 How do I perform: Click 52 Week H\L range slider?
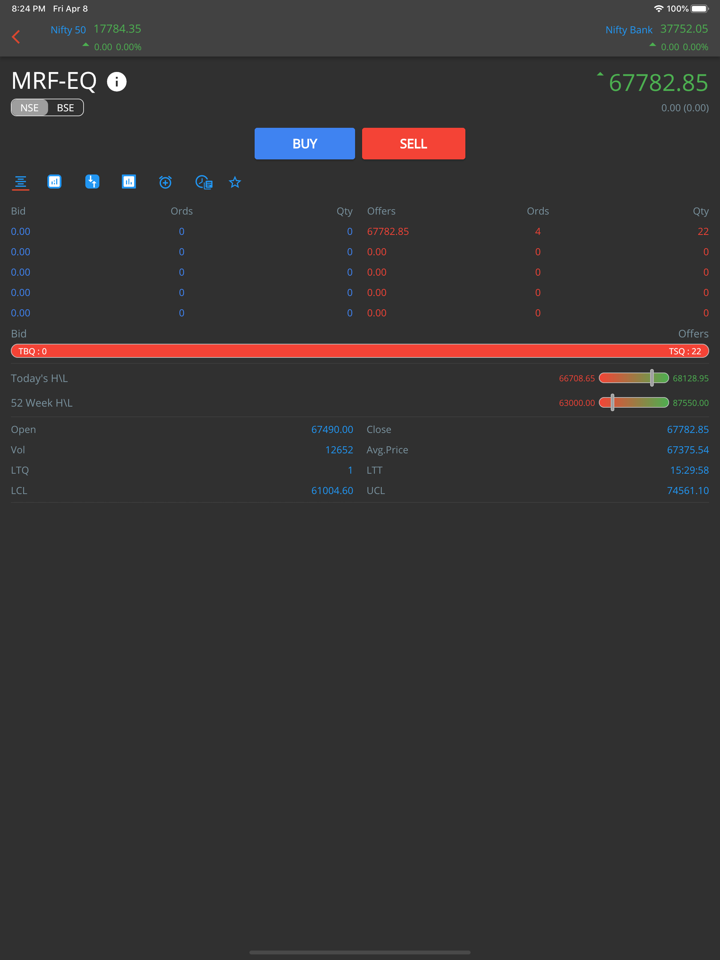(x=634, y=402)
